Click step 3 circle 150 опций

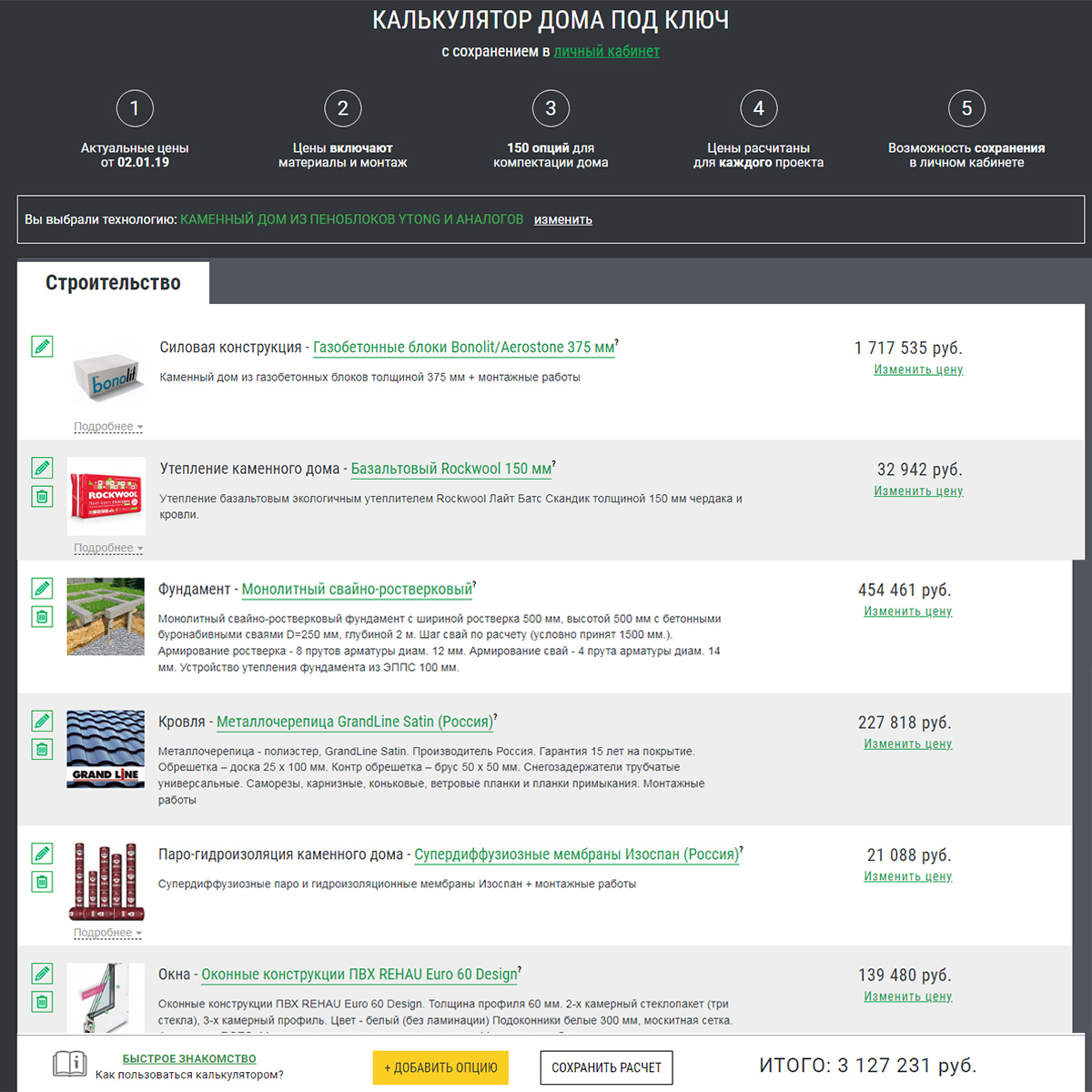pos(551,108)
